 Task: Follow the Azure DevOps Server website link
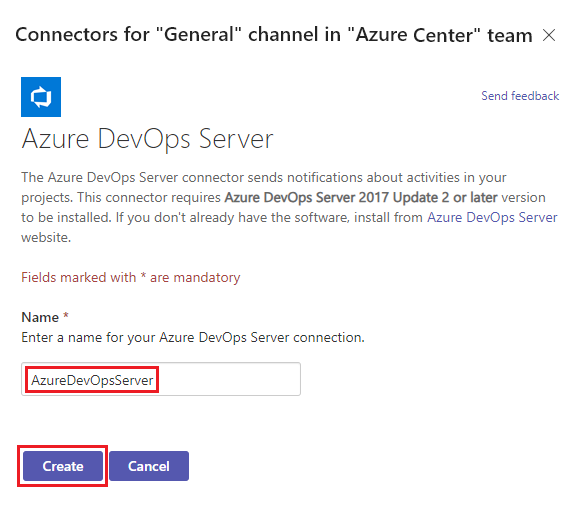492,217
